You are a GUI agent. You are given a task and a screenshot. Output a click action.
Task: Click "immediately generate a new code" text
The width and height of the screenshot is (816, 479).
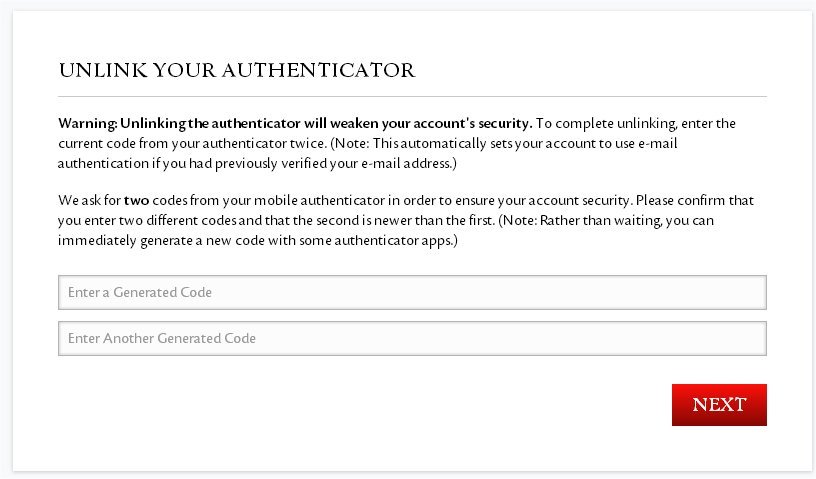click(158, 241)
